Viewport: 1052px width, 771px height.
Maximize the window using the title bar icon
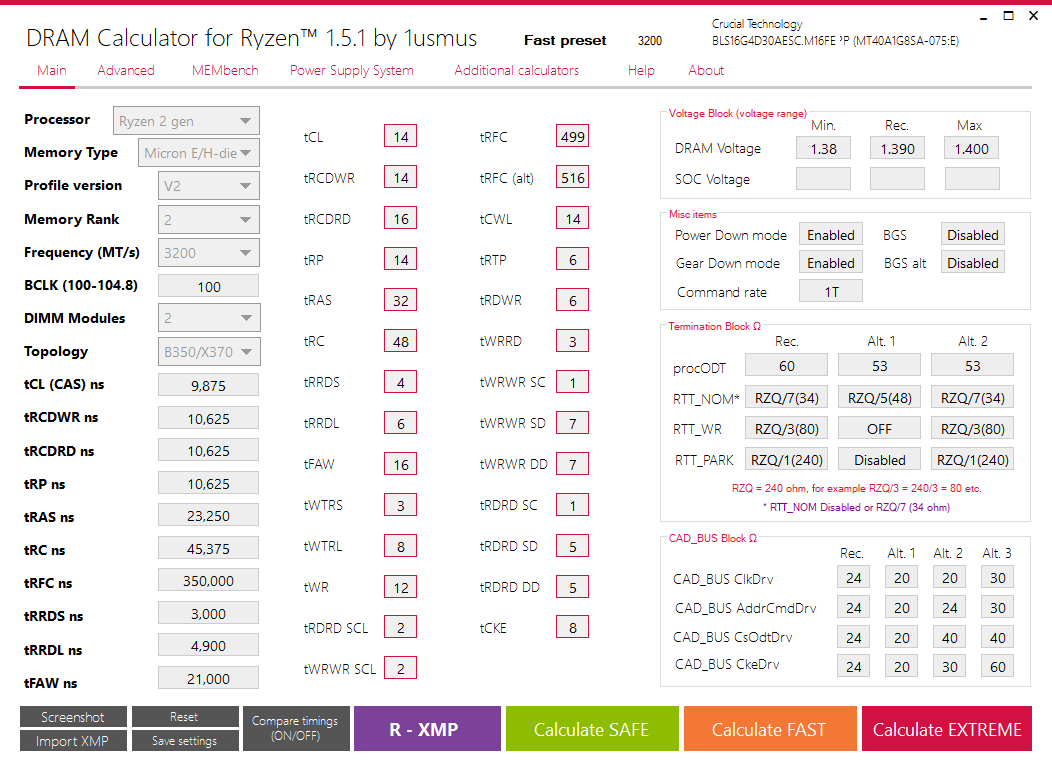pos(1008,15)
